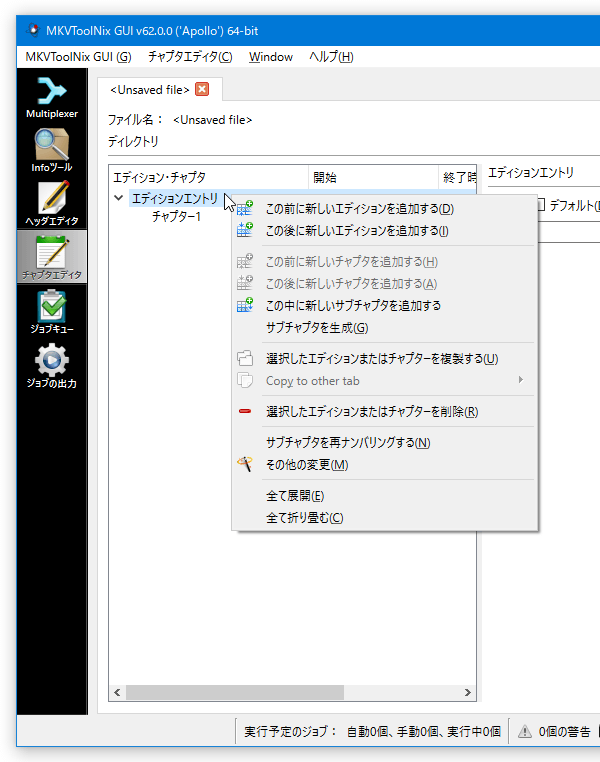Choose サブチャプタを生成(G)
600x762 pixels.
(x=385, y=328)
